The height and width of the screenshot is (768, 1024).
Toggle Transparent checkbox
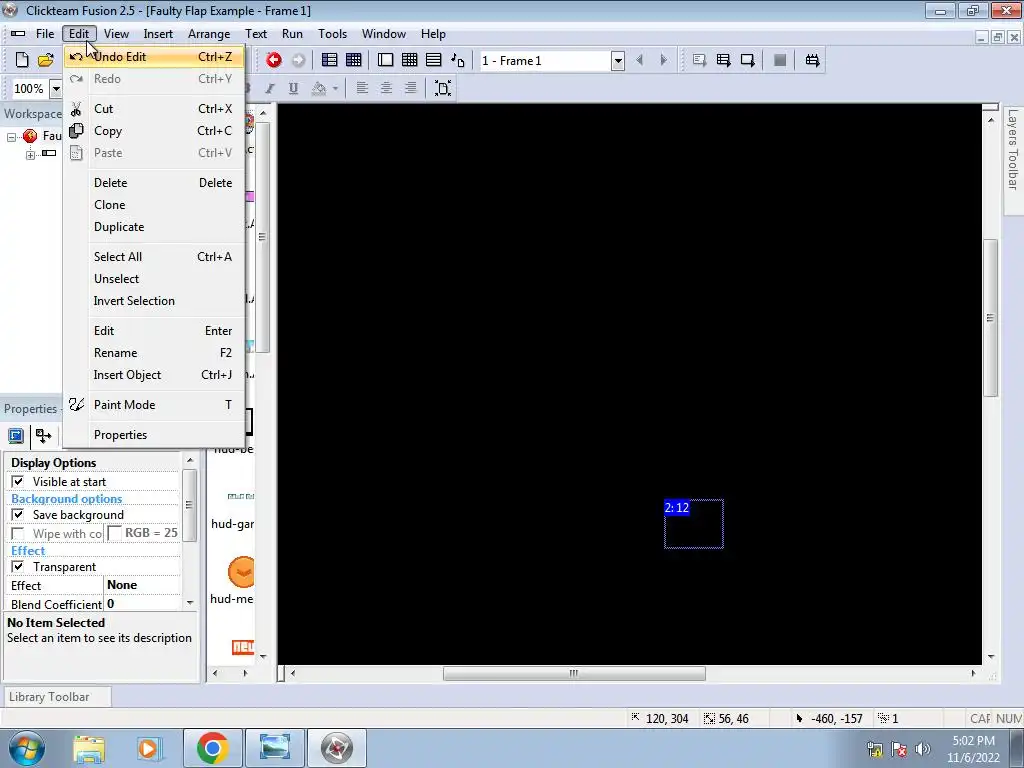tap(18, 566)
